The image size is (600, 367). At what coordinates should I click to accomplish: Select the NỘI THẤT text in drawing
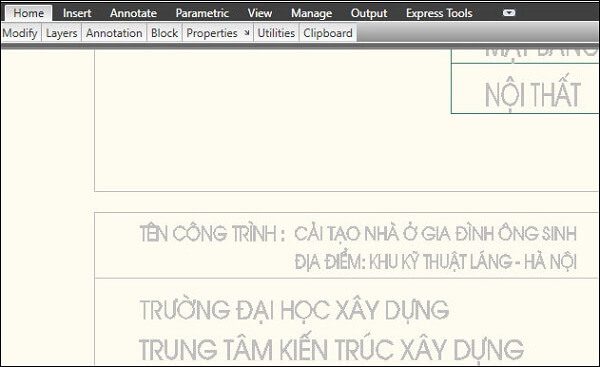533,93
